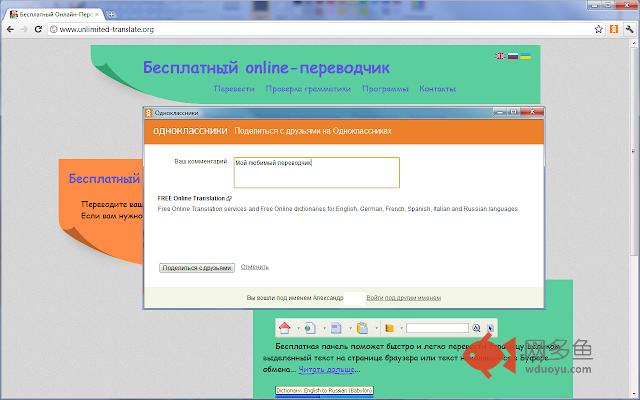Close the Одноклассники popup window

click(532, 111)
